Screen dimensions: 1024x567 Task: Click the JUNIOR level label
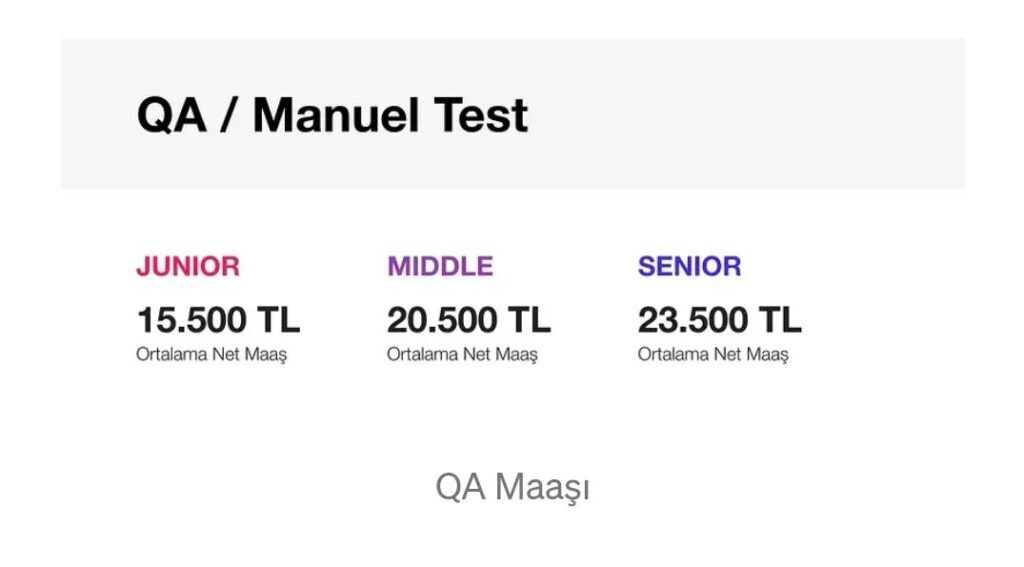(x=188, y=267)
